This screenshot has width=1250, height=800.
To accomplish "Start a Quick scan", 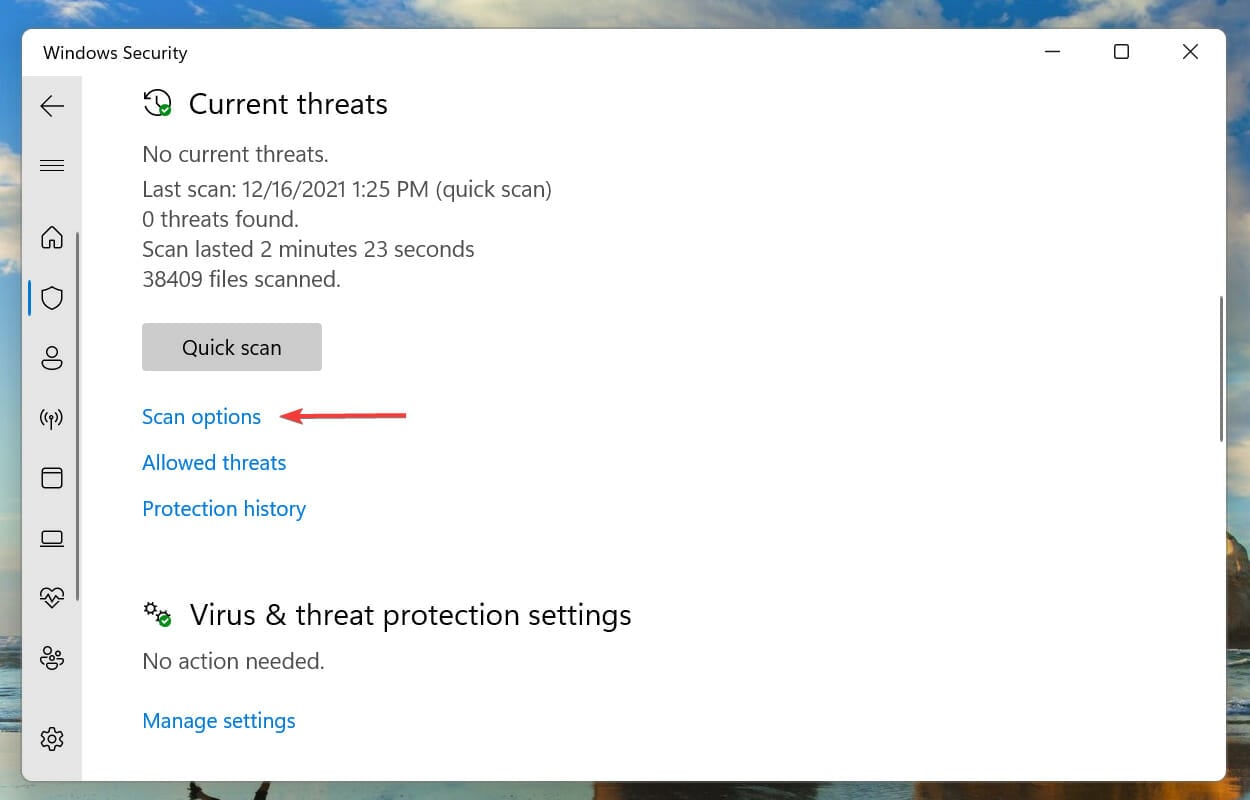I will 231,347.
